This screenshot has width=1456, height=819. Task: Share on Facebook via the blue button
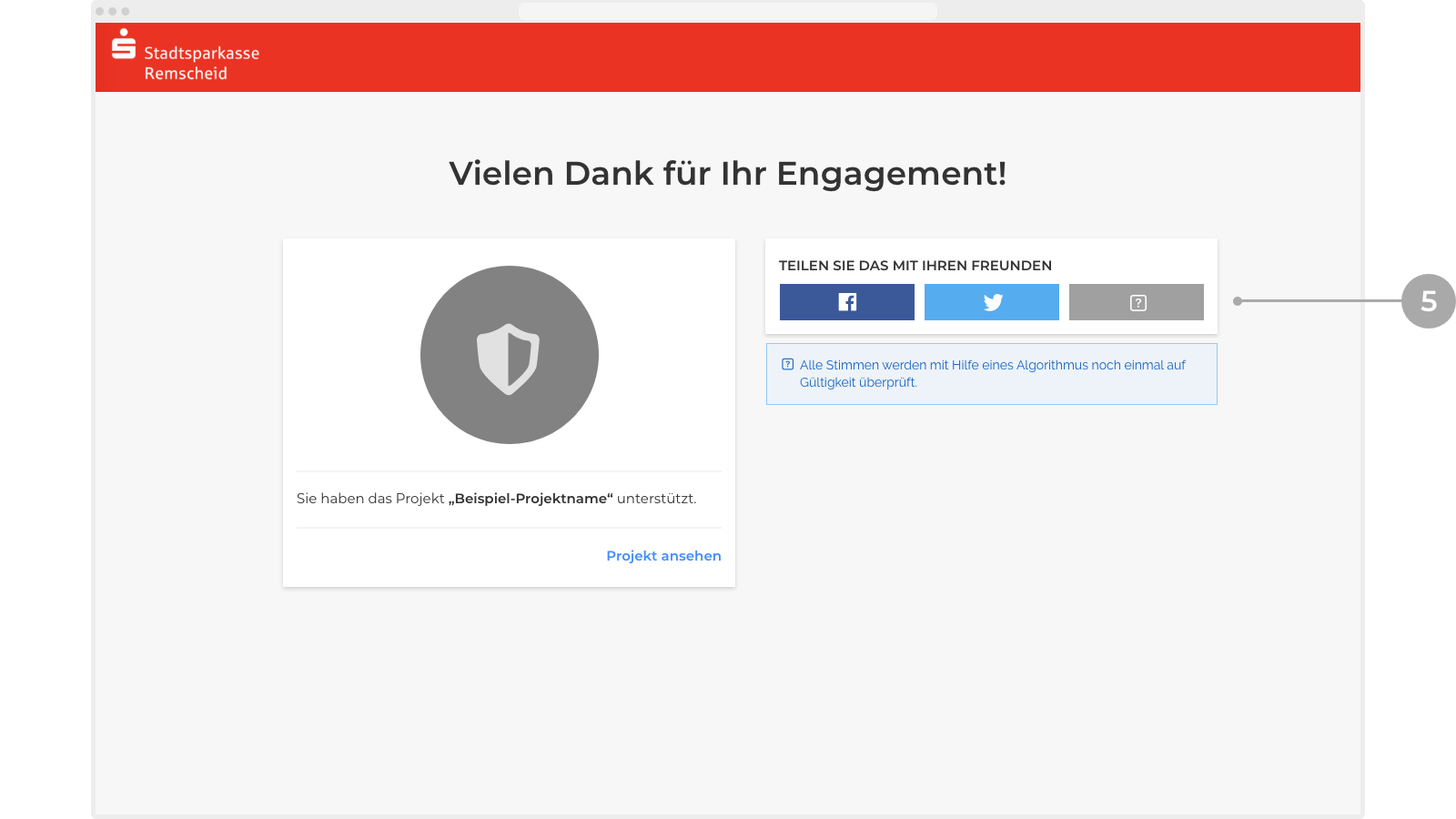(x=846, y=302)
